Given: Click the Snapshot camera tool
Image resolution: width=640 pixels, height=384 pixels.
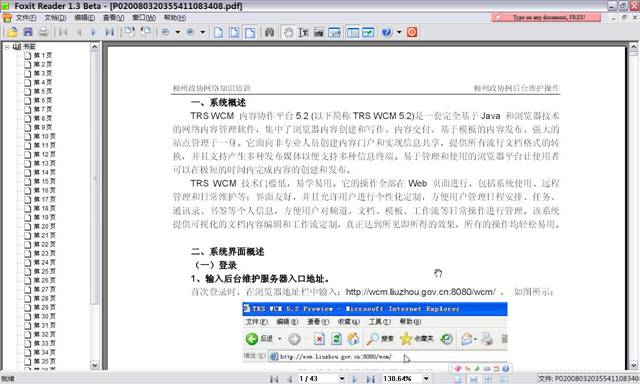Looking at the screenshot, I should [x=318, y=32].
